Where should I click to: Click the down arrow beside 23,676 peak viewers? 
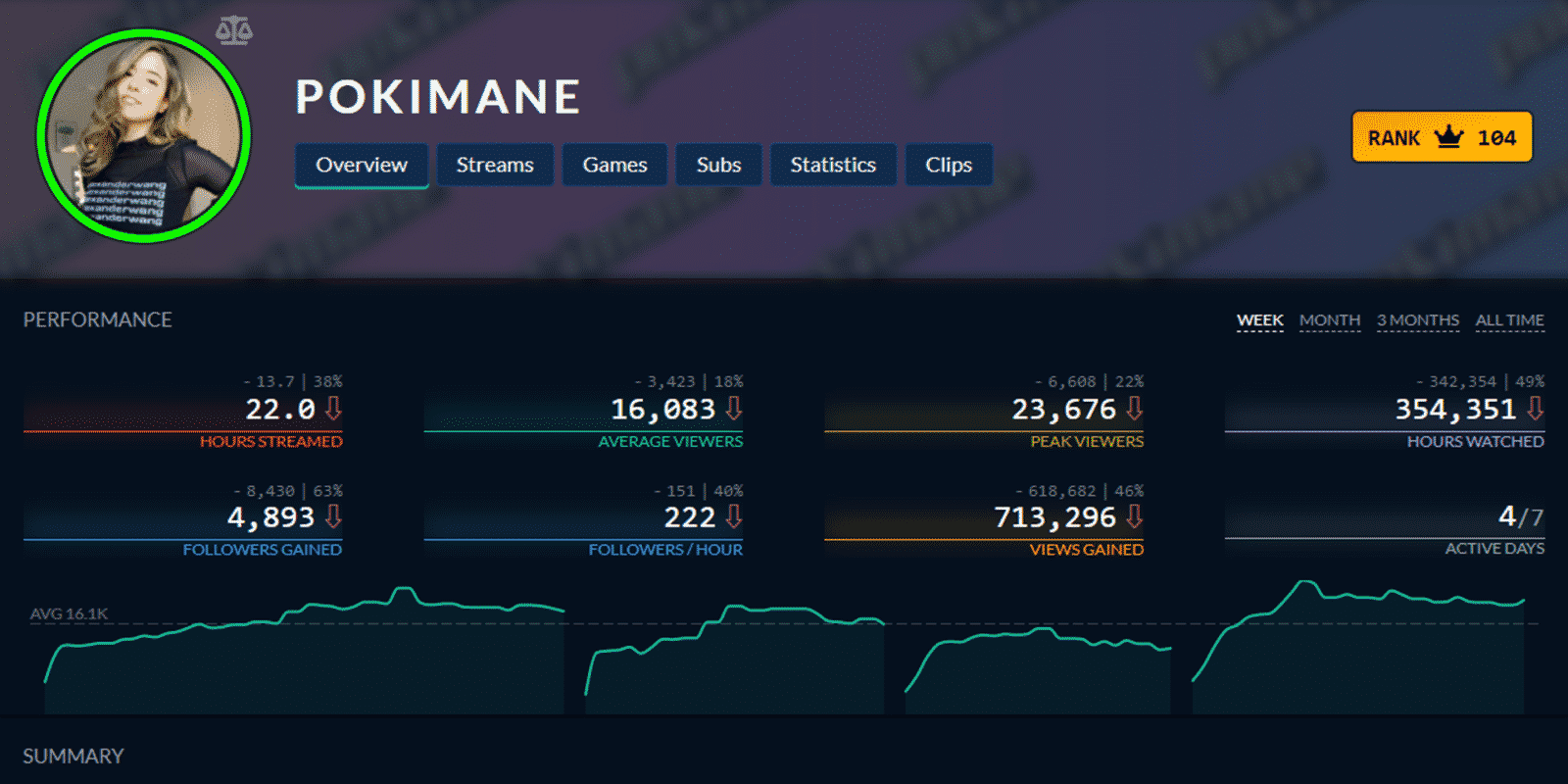(1135, 408)
